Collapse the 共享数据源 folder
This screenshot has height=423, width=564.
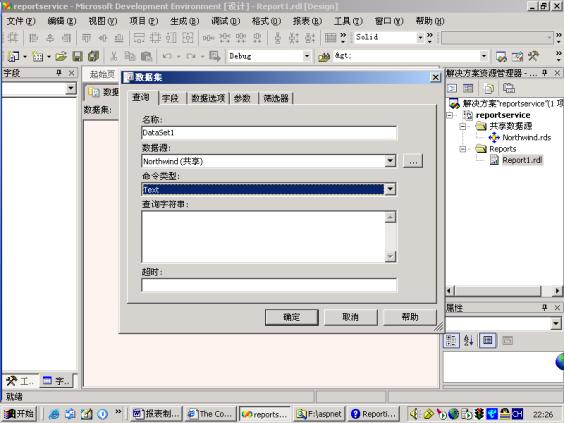463,126
